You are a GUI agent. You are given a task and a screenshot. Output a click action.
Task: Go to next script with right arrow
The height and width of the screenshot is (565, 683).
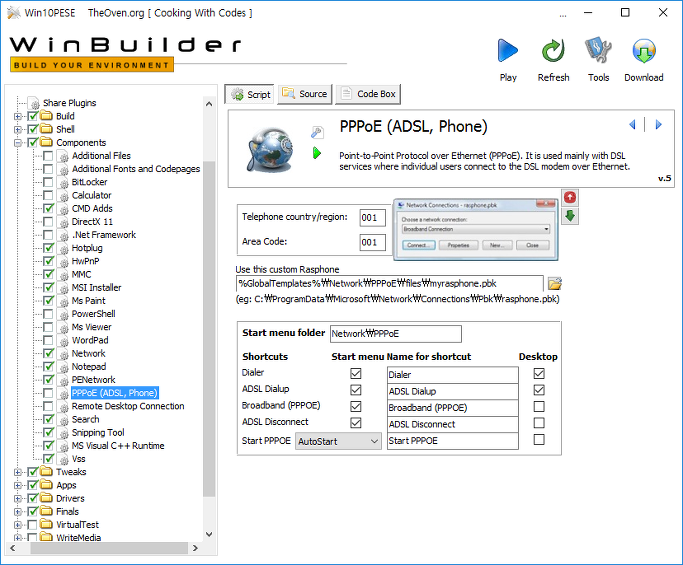pyautogui.click(x=659, y=125)
